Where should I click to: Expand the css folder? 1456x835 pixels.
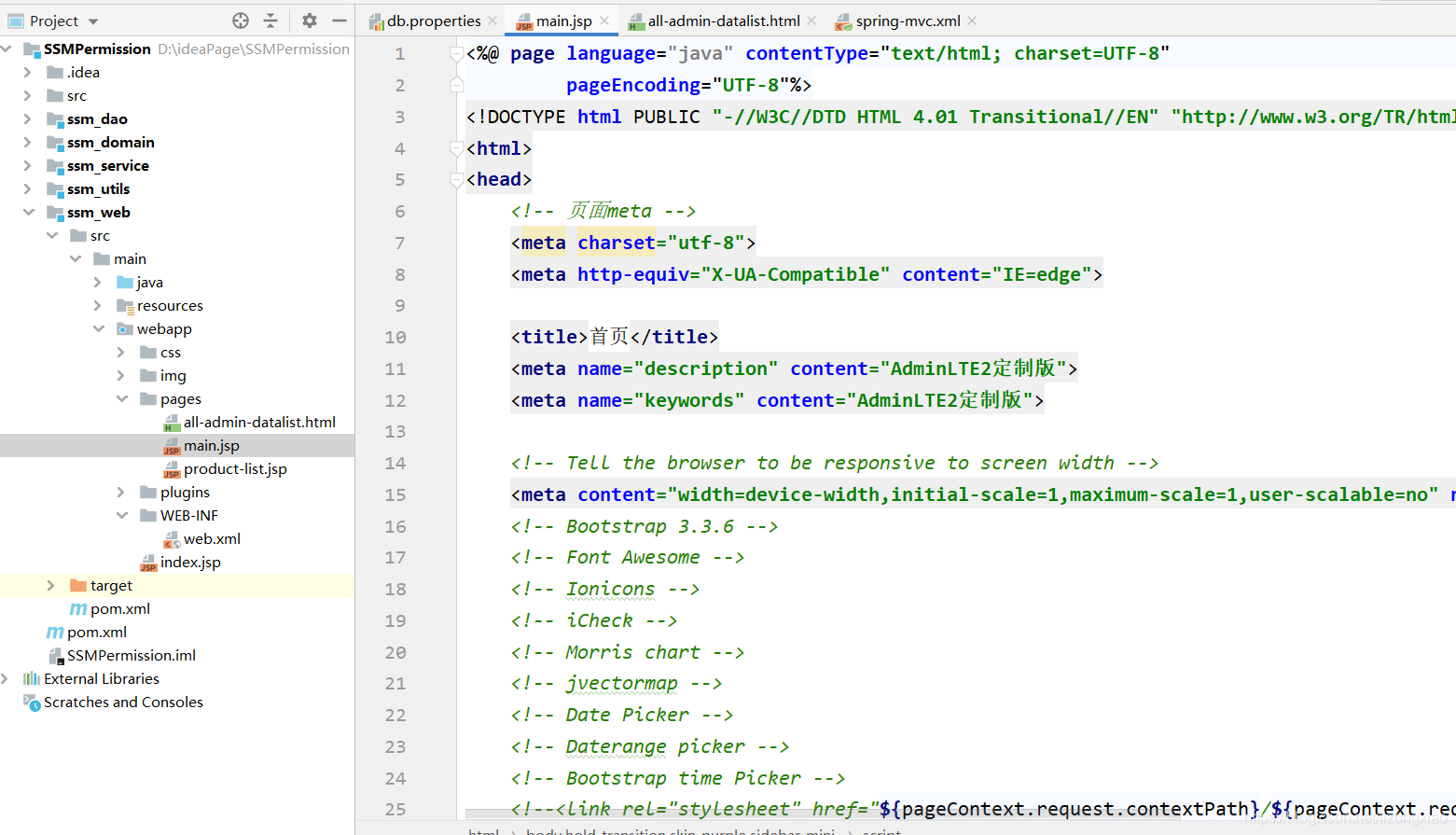pyautogui.click(x=120, y=352)
